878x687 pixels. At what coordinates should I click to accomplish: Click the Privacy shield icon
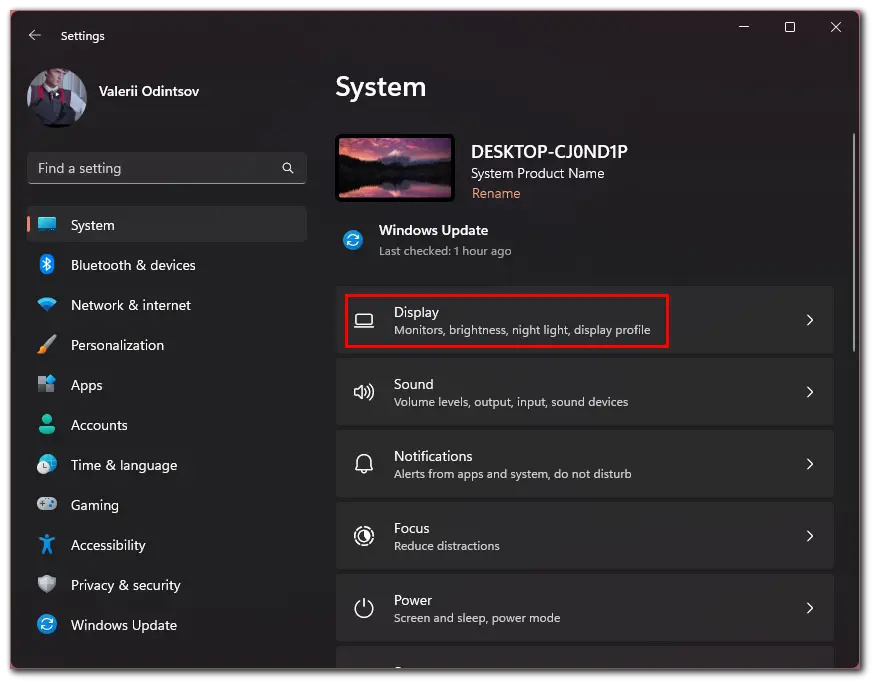pyautogui.click(x=47, y=584)
